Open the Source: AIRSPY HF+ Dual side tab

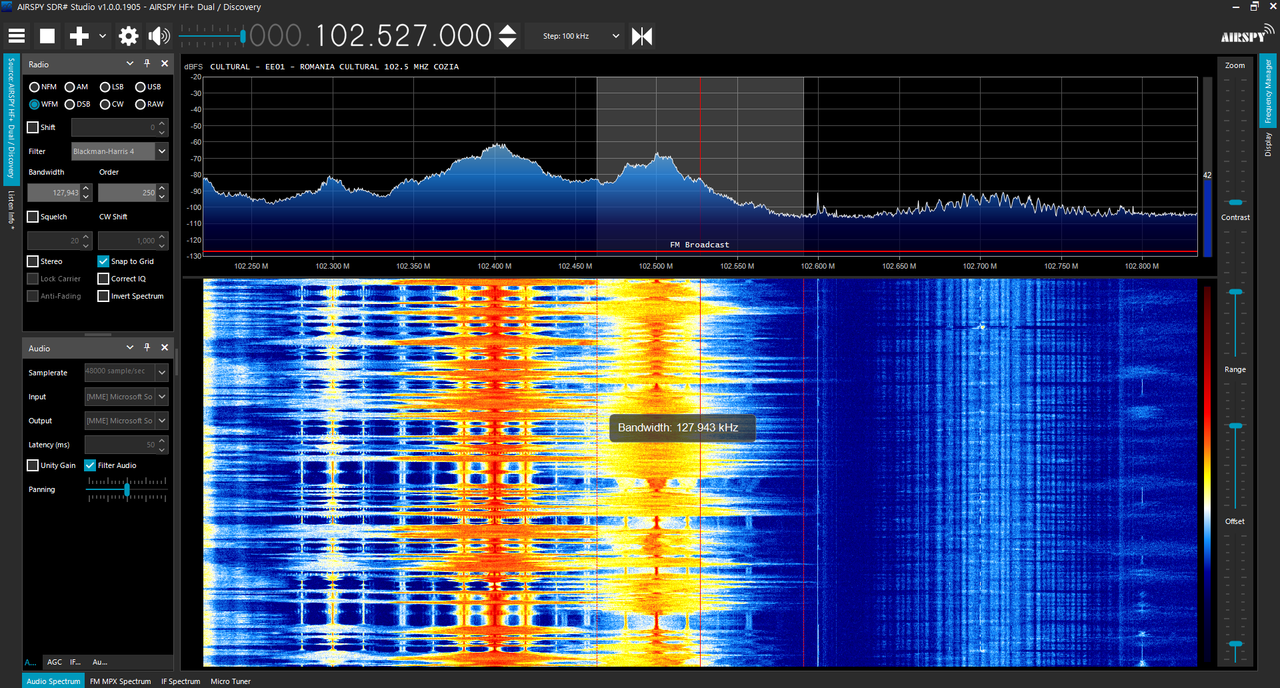coord(11,119)
